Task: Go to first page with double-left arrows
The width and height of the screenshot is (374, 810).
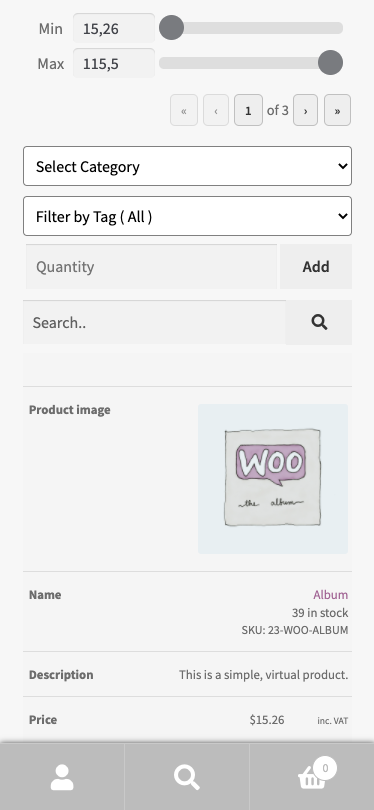Action: (184, 110)
